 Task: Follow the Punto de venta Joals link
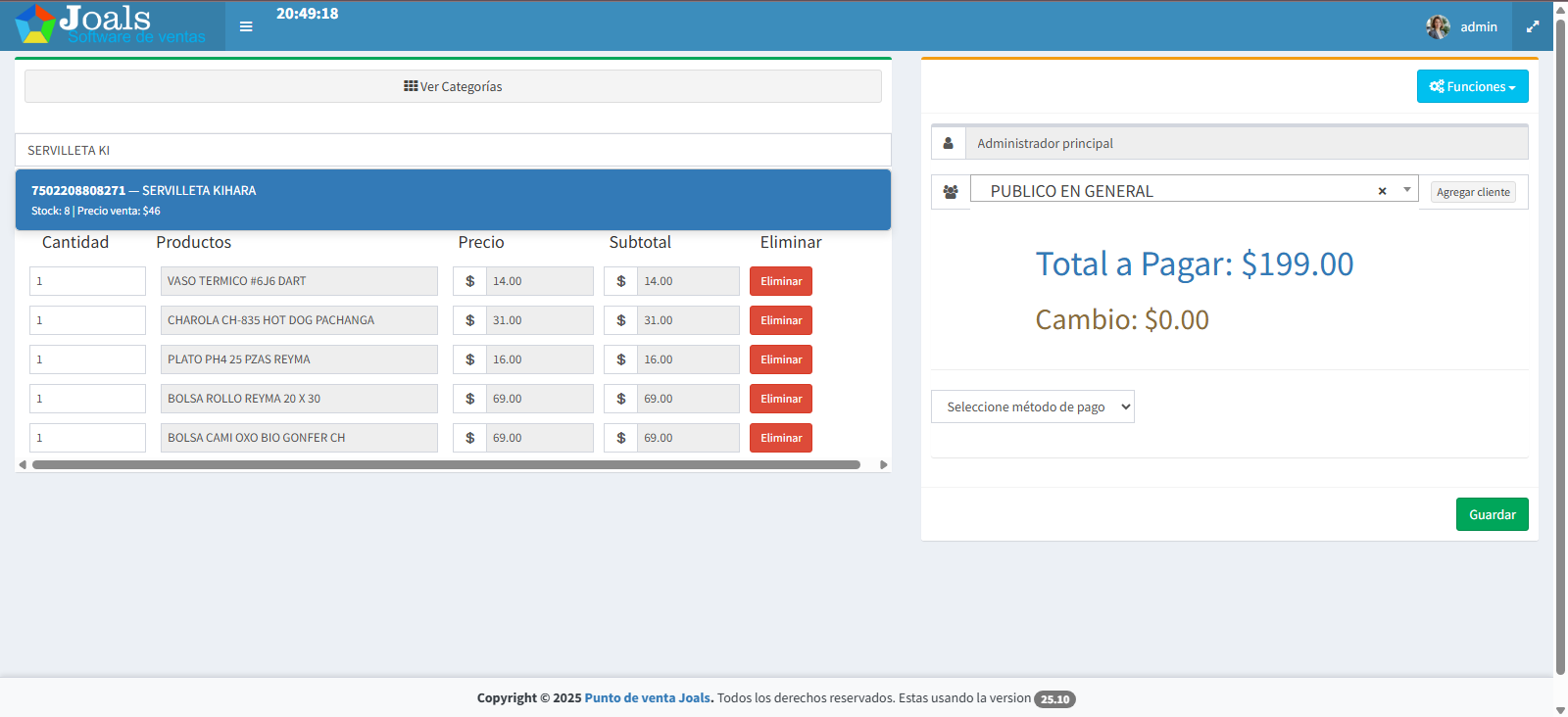pyautogui.click(x=649, y=698)
